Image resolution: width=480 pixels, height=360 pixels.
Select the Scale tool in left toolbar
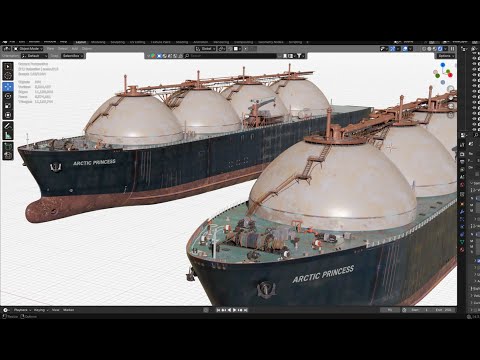pyautogui.click(x=8, y=106)
